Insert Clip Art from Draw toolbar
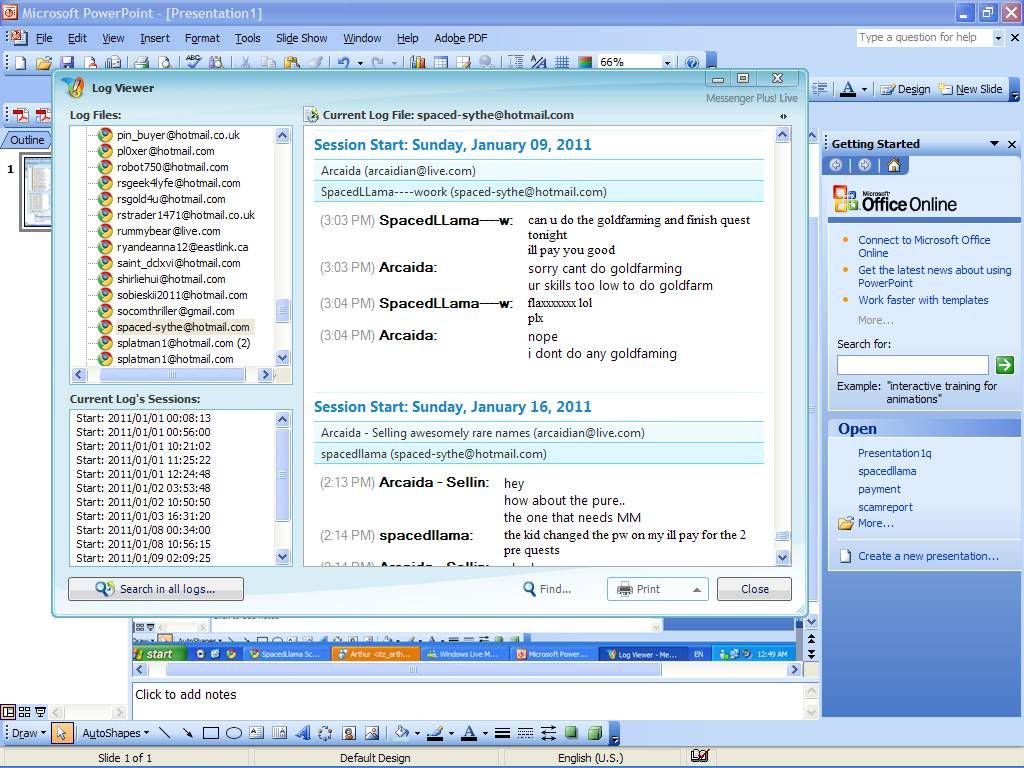Viewport: 1024px width, 768px height. [x=349, y=733]
